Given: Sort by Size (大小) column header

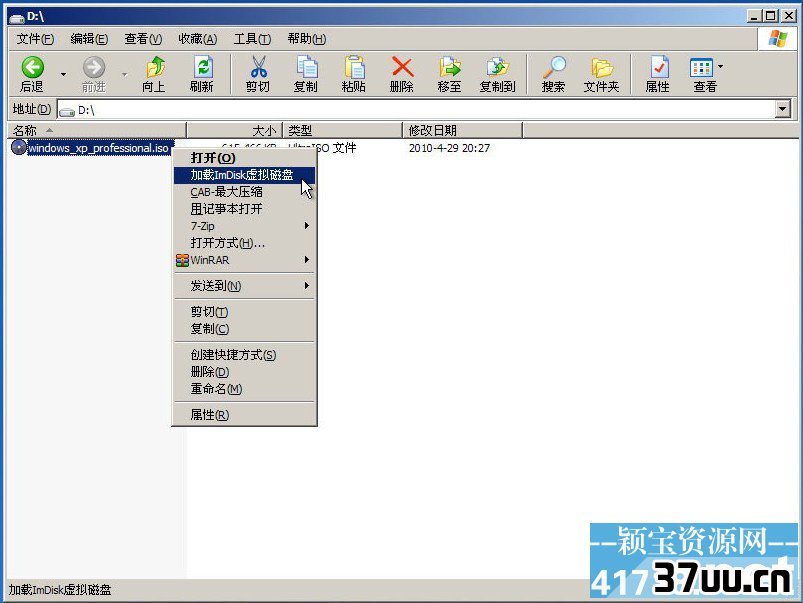Looking at the screenshot, I should (x=235, y=131).
